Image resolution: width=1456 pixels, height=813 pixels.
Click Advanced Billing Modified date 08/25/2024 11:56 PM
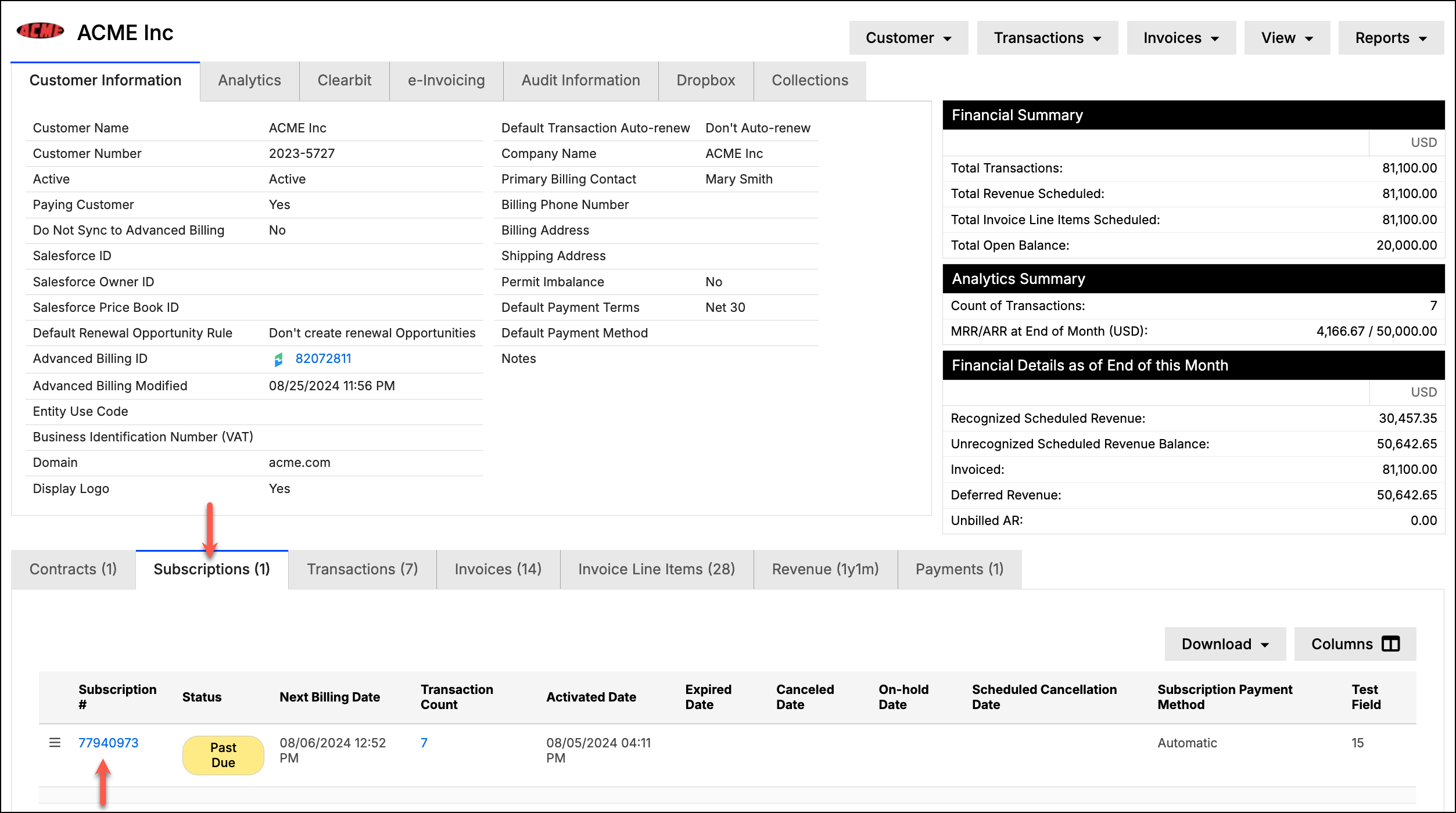(x=332, y=386)
